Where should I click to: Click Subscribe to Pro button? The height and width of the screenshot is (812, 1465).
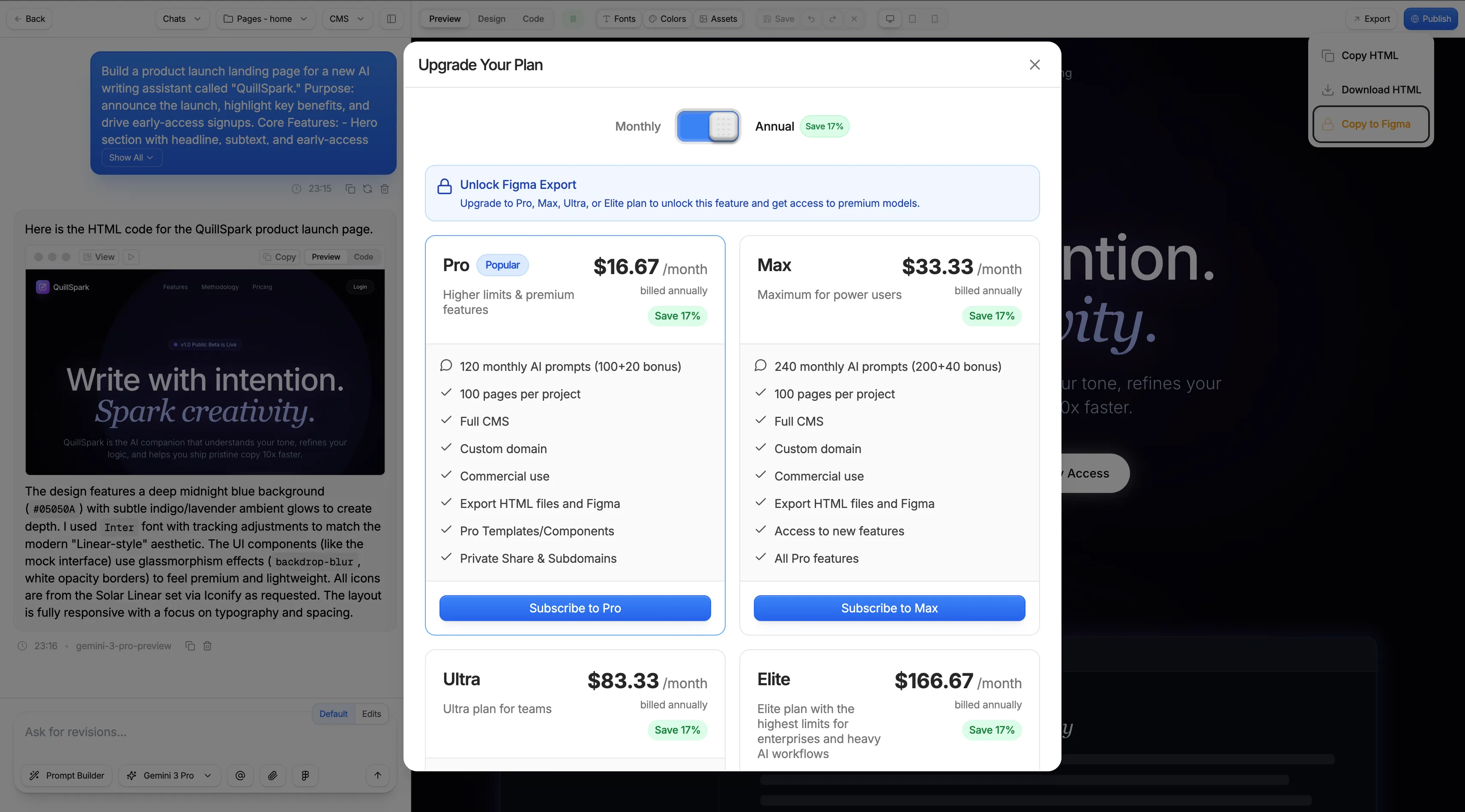tap(575, 608)
